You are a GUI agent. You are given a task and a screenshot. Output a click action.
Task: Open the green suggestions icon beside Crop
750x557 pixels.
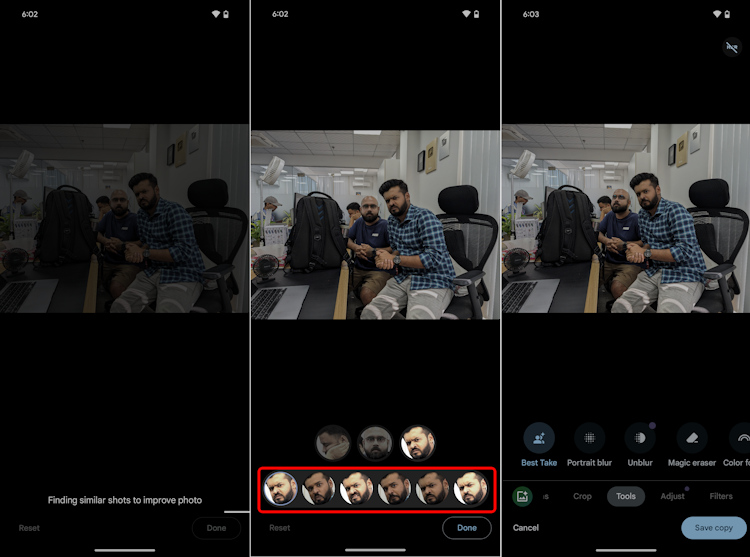(522, 496)
